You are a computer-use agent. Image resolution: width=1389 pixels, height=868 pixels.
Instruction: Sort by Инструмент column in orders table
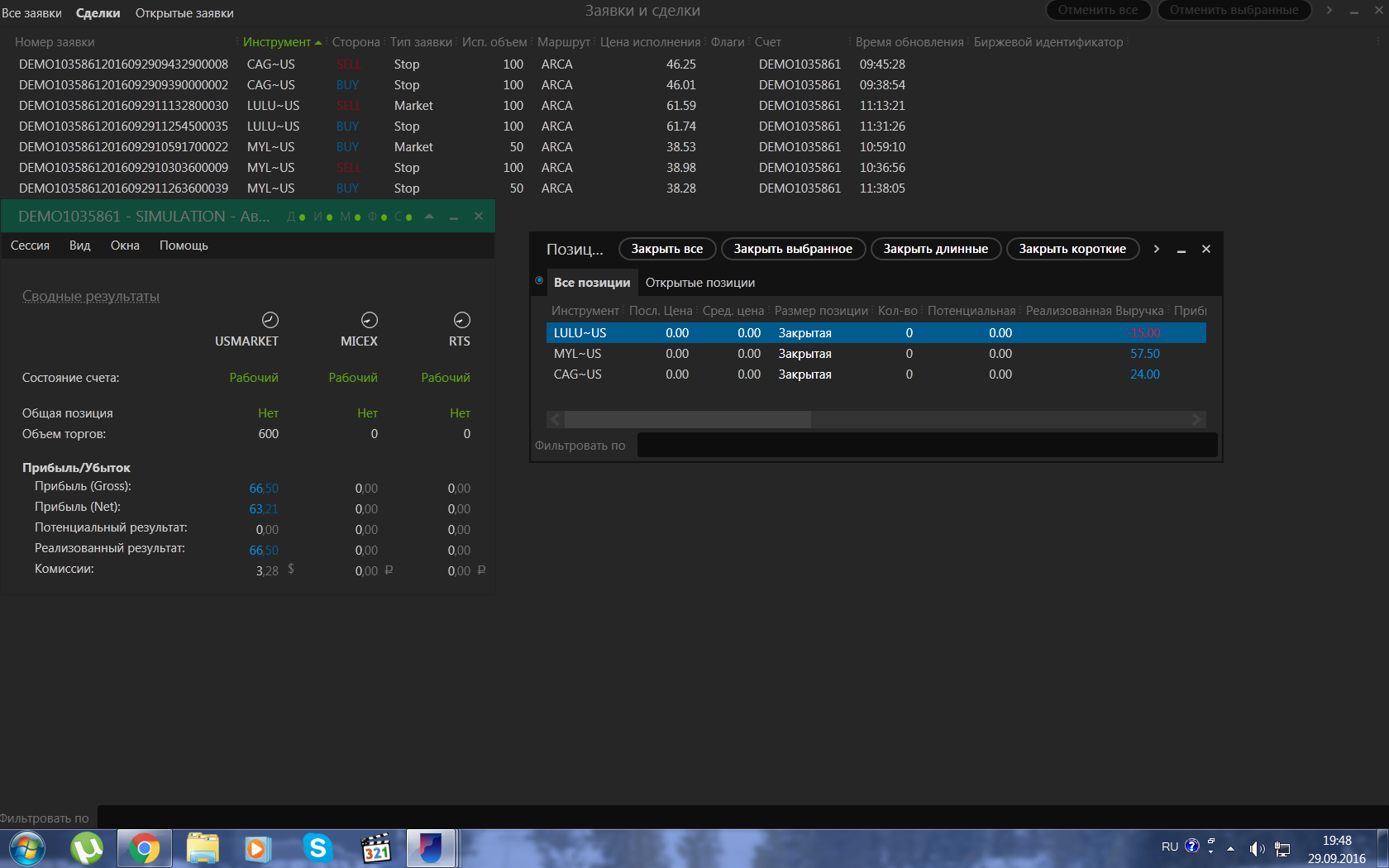pyautogui.click(x=277, y=42)
